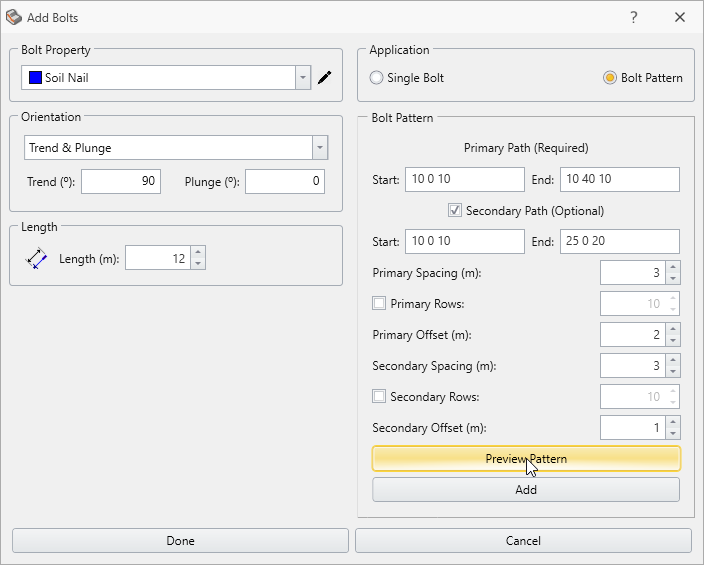The width and height of the screenshot is (704, 565).
Task: Click the Plunge angle input field
Action: coord(285,181)
